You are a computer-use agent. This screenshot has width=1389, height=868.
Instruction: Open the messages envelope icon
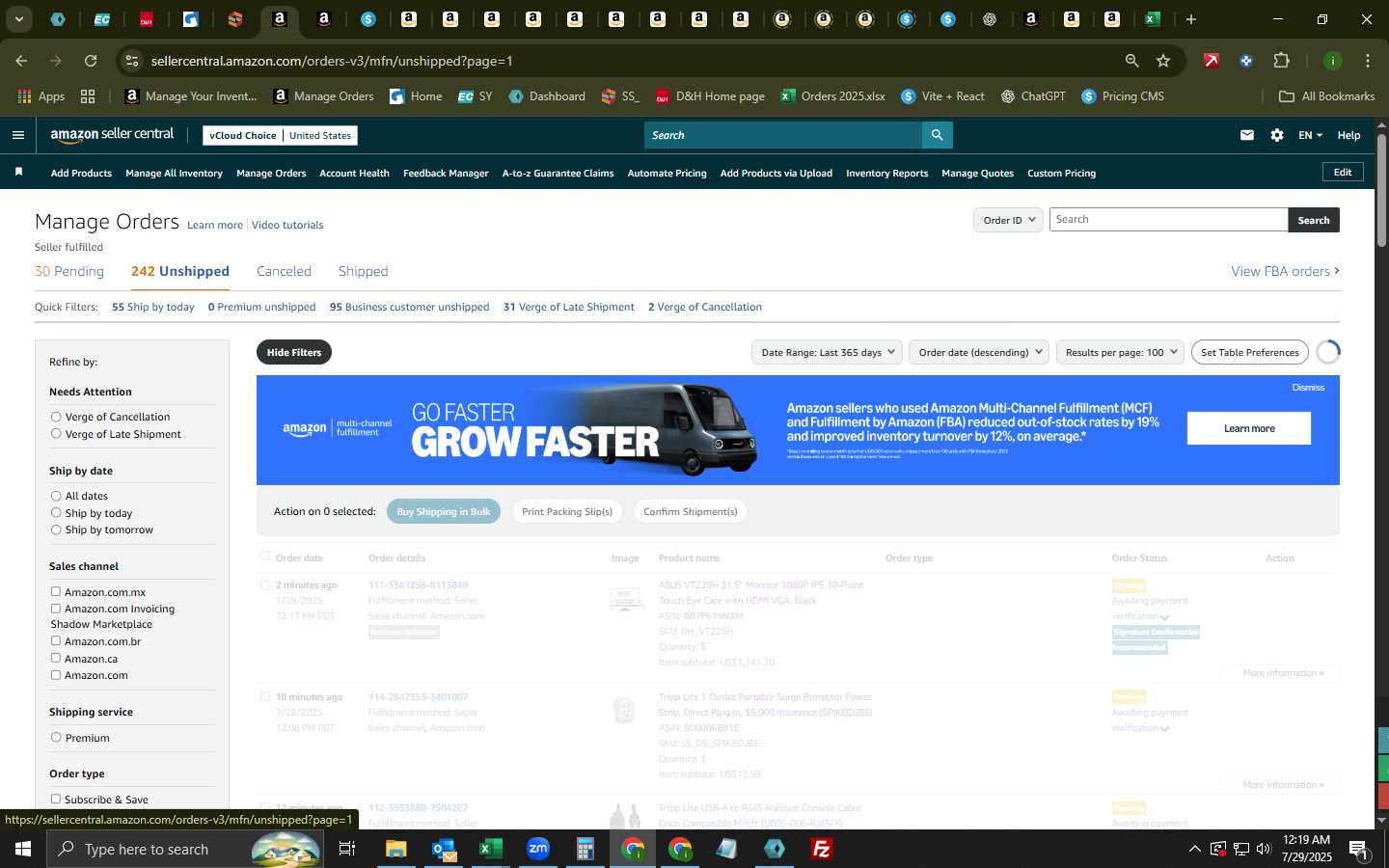pos(1247,135)
